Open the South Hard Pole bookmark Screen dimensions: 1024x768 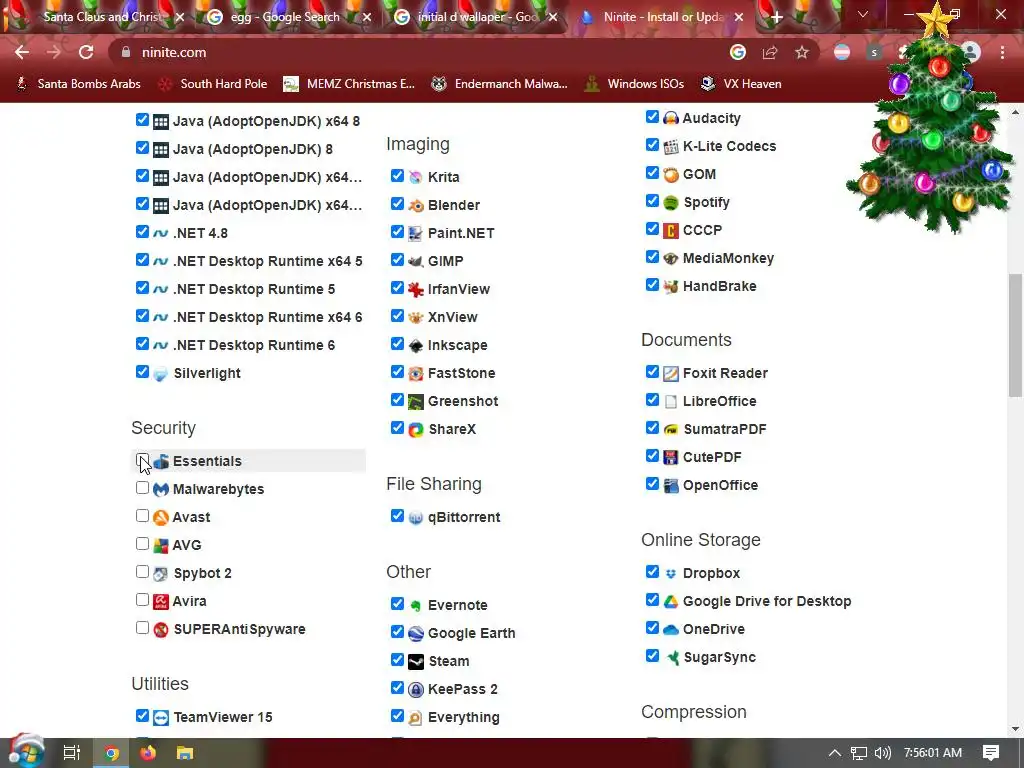pyautogui.click(x=213, y=84)
